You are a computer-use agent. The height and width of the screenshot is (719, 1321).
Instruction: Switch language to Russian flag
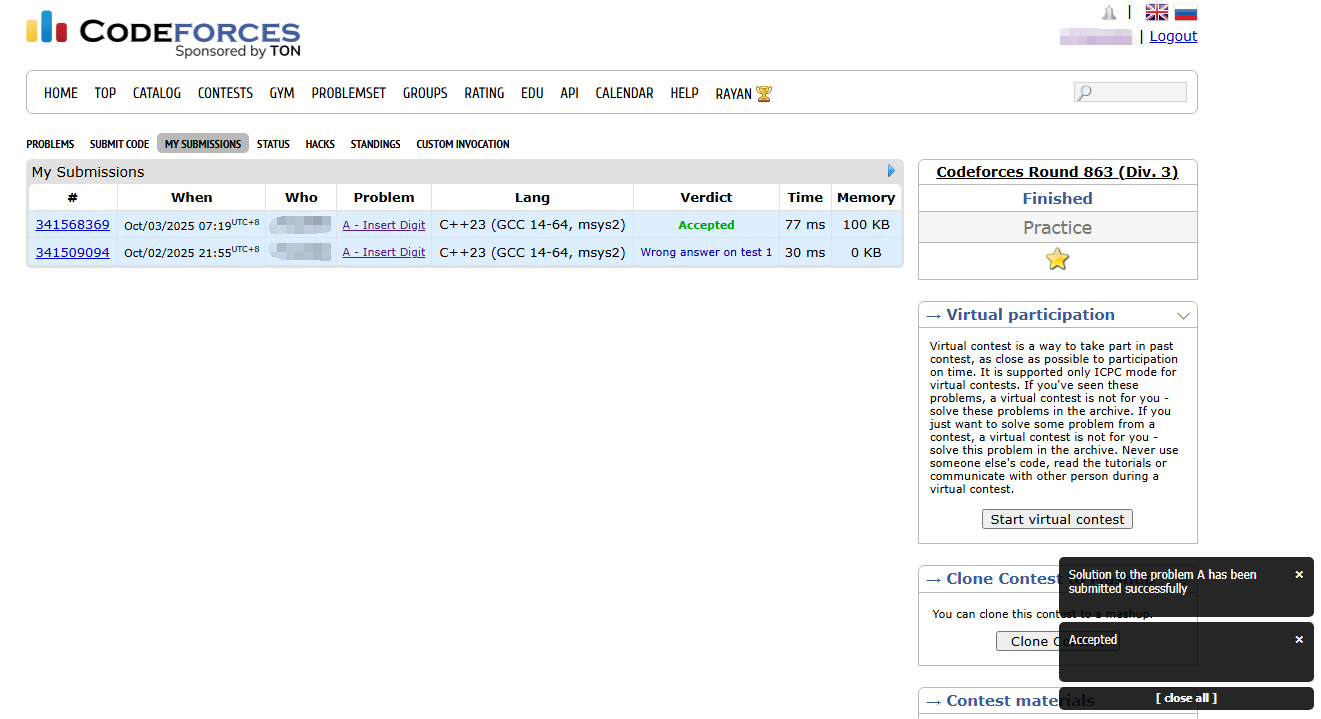[x=1186, y=13]
